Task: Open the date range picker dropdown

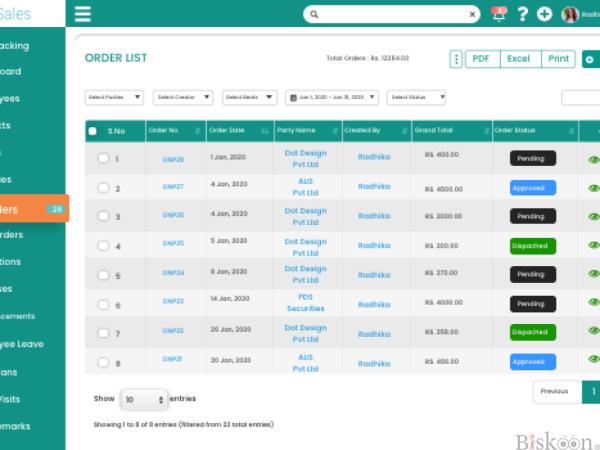Action: pyautogui.click(x=332, y=97)
